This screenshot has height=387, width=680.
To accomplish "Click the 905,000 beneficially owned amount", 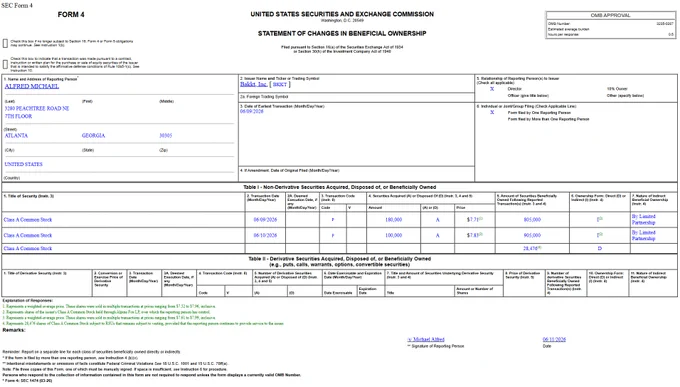I will click(x=532, y=236).
